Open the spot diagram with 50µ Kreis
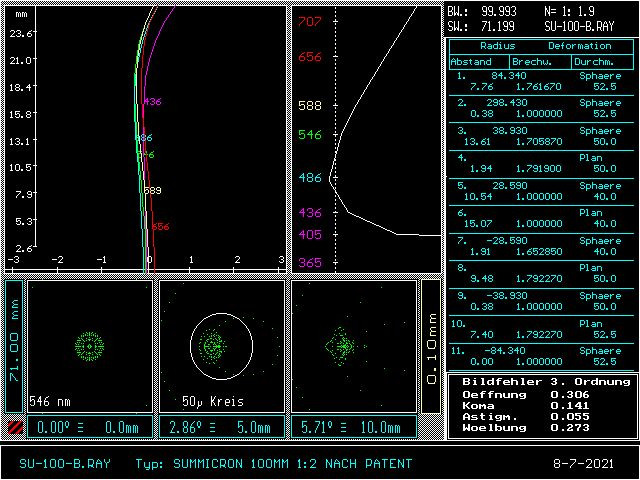 pyautogui.click(x=222, y=345)
